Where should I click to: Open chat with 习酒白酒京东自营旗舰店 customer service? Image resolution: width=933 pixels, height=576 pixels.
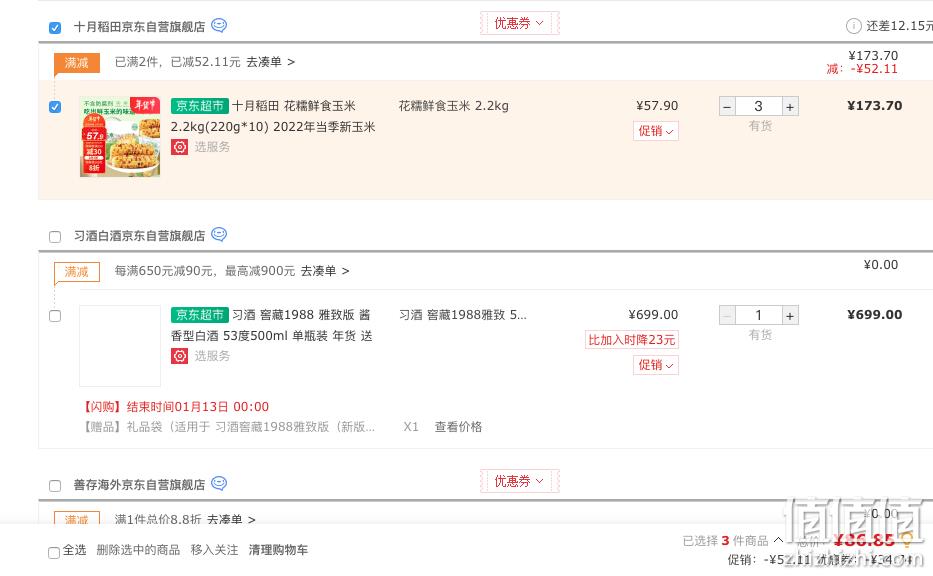pyautogui.click(x=219, y=234)
